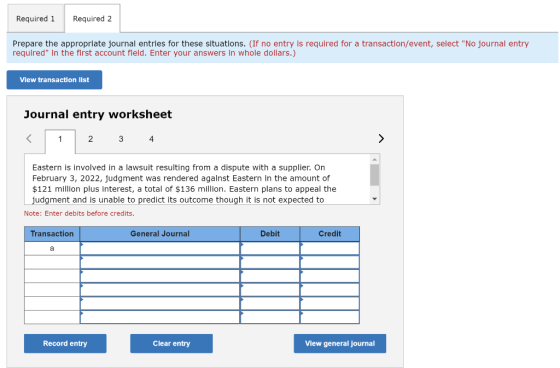Click the Debit field in fifth row
This screenshot has width=560, height=368.
coord(270,303)
